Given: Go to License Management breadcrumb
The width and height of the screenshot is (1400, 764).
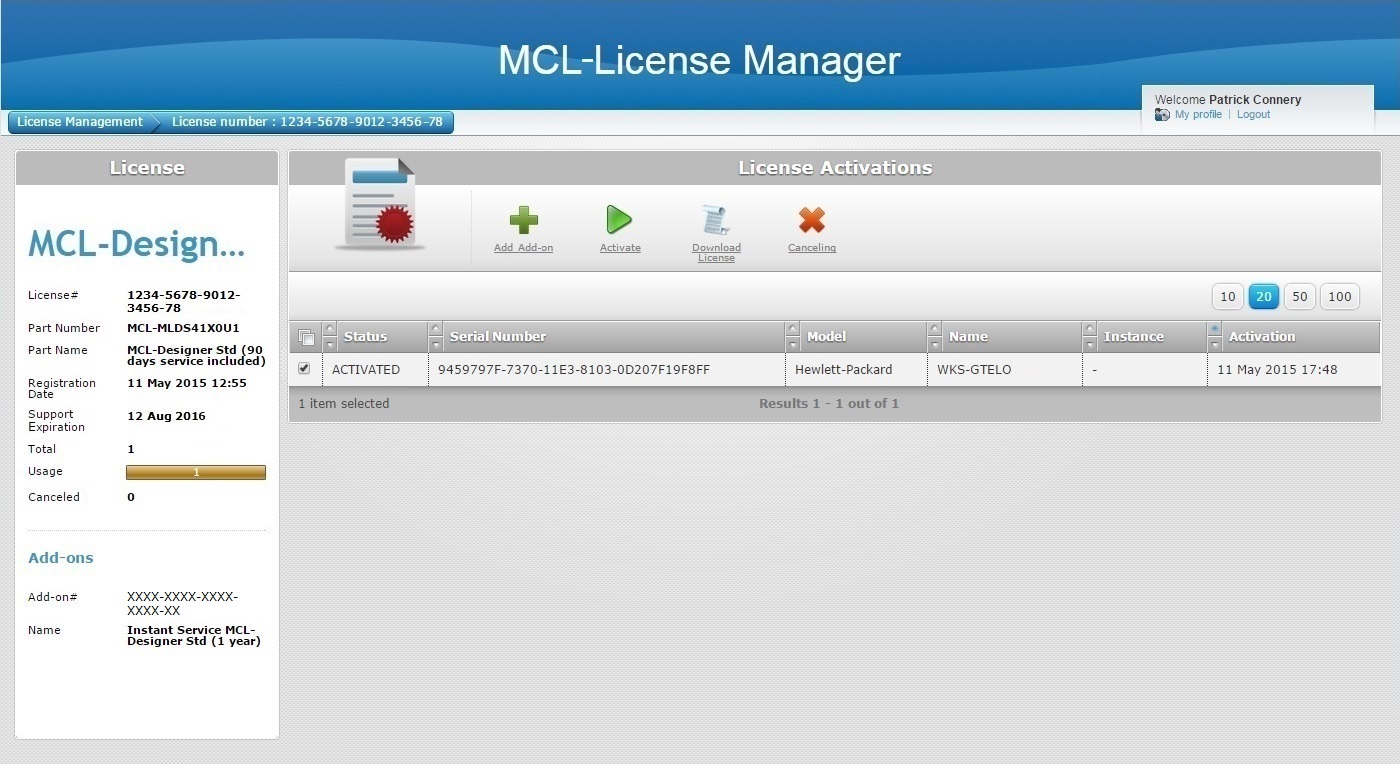Looking at the screenshot, I should 80,122.
